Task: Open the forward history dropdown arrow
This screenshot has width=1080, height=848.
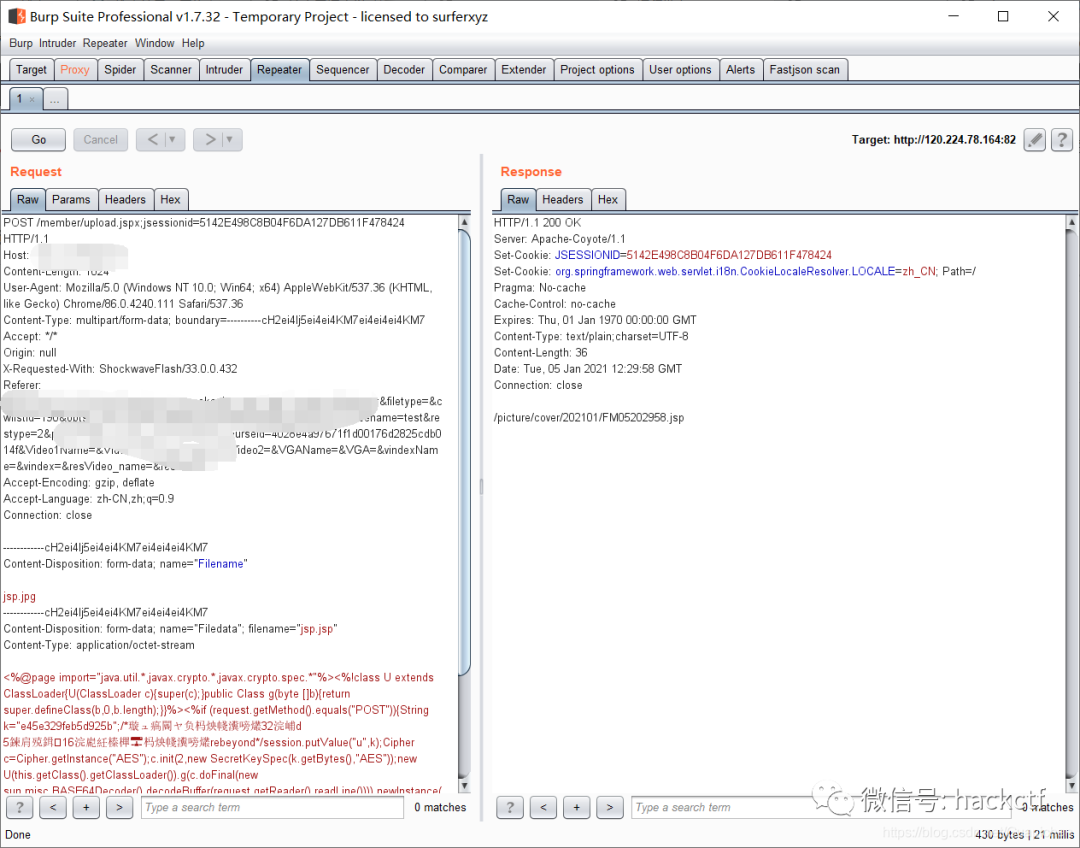Action: 230,140
